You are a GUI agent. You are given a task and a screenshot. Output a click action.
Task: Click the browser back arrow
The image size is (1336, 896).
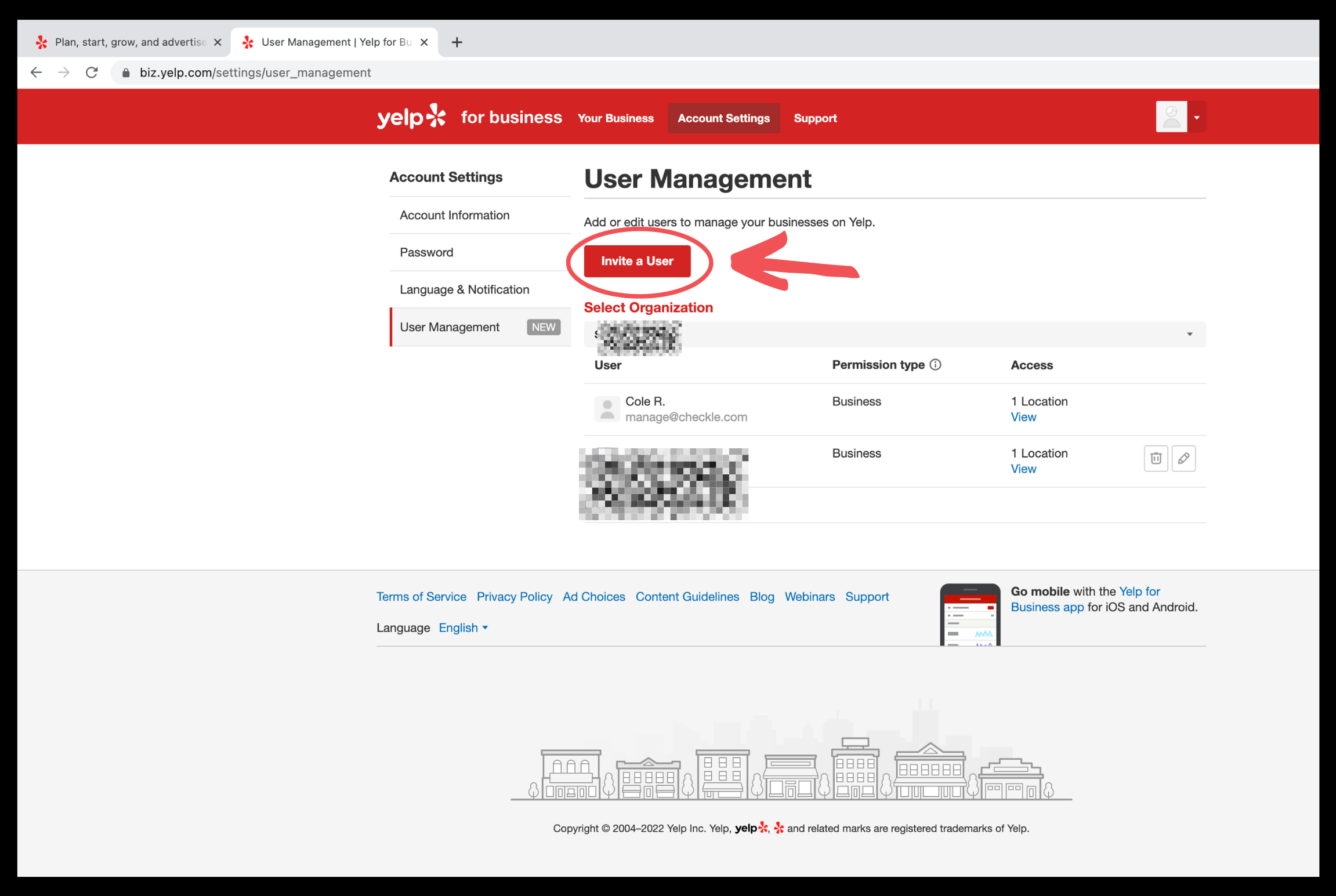pos(36,72)
